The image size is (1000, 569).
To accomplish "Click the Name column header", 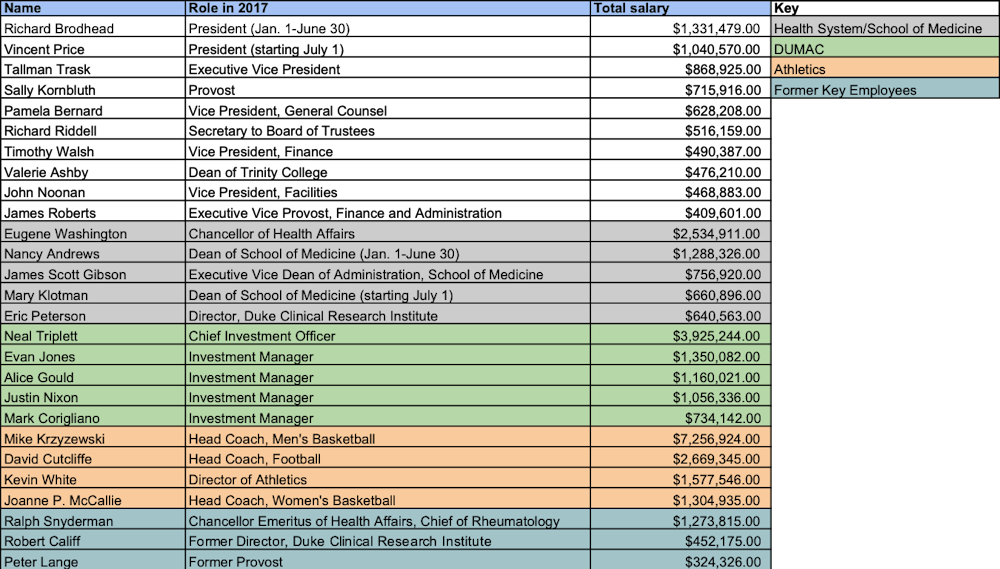I will pyautogui.click(x=93, y=8).
